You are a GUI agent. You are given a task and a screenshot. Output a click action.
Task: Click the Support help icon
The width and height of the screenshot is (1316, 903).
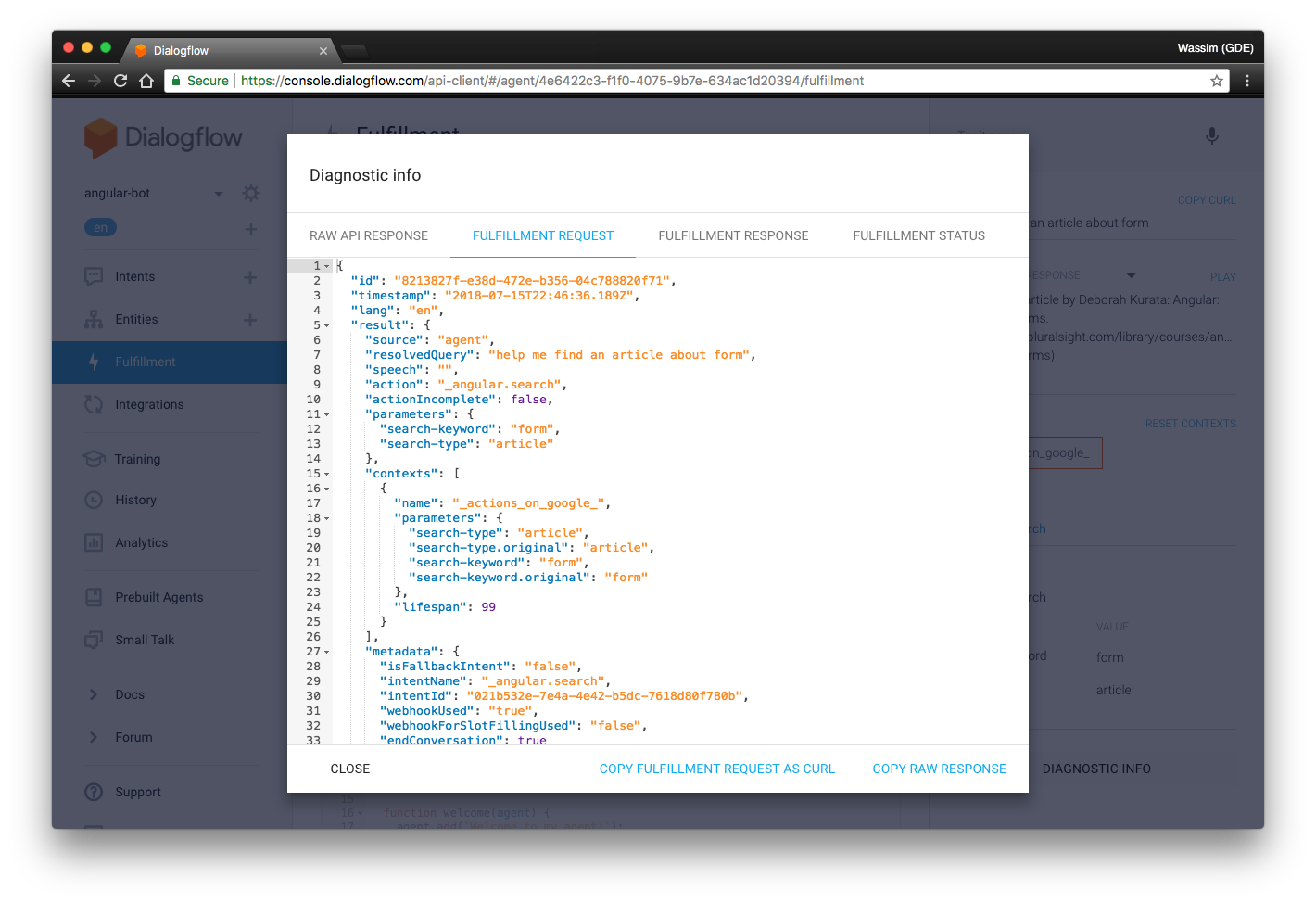[x=94, y=792]
